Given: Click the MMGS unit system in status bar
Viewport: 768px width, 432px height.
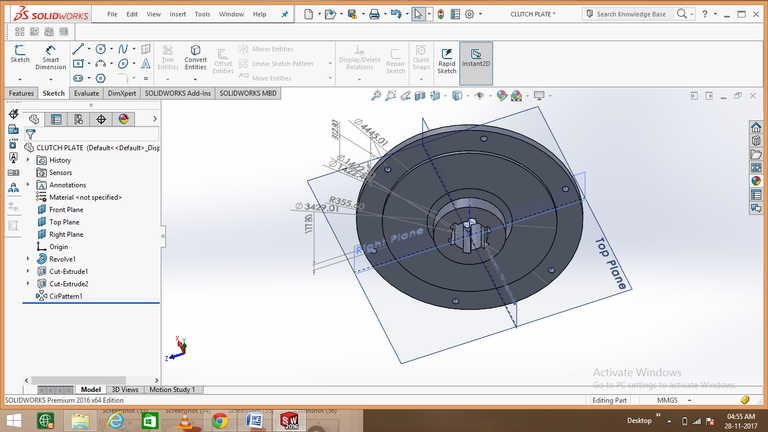Looking at the screenshot, I should coord(667,400).
